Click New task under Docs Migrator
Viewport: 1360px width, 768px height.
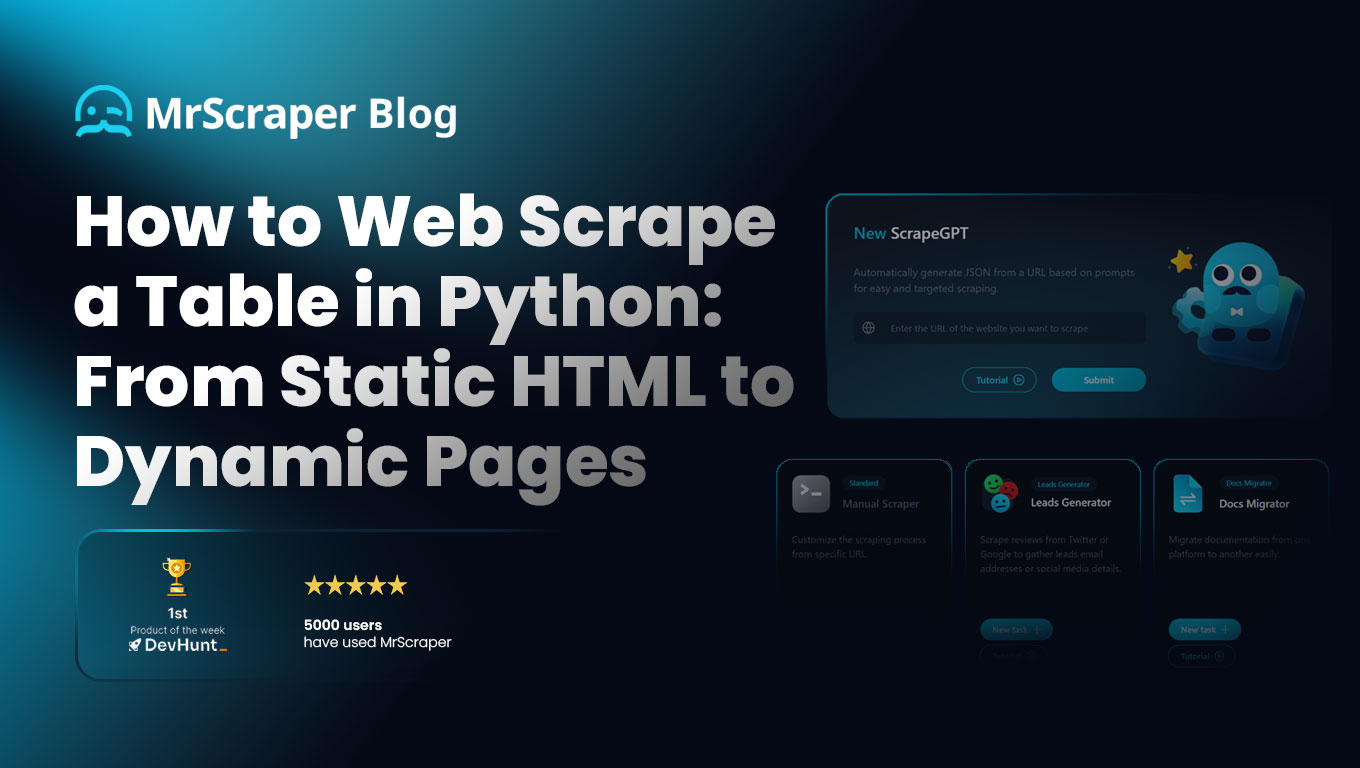(x=1204, y=629)
